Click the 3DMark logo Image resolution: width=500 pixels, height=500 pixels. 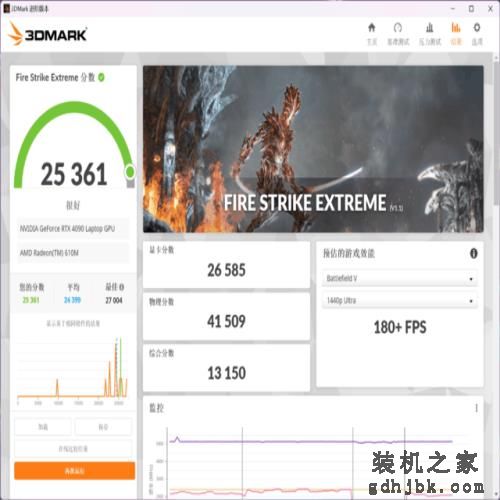pos(47,34)
